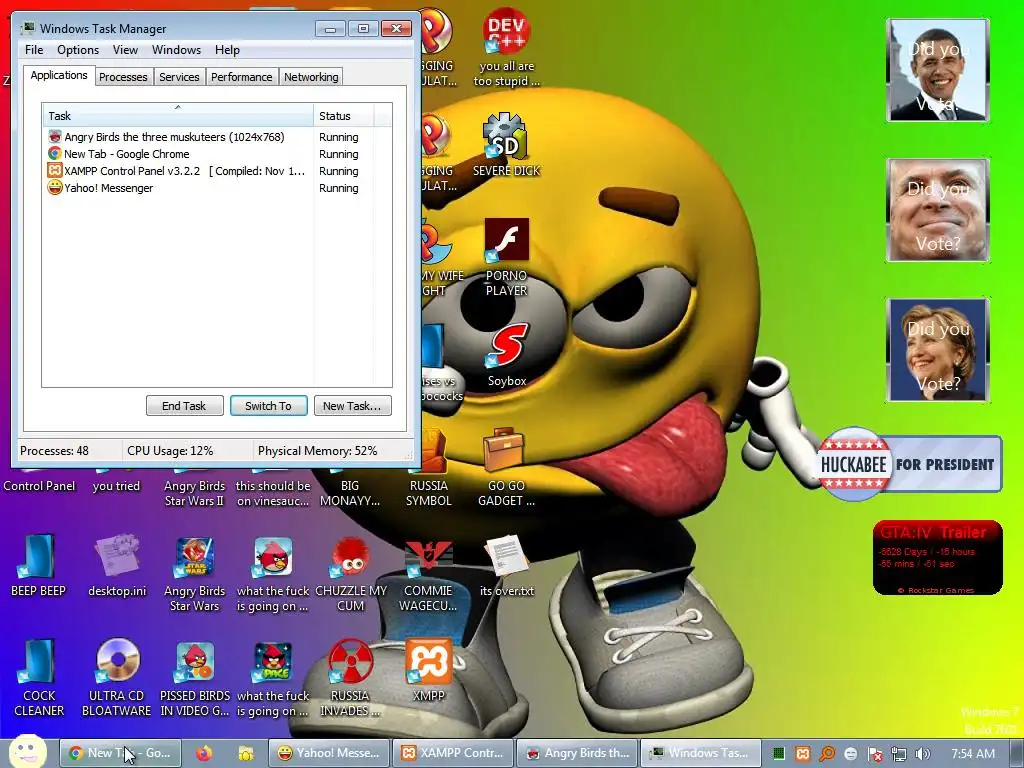Click the folder icon in the taskbar
Viewport: 1024px width, 768px height.
pos(246,754)
